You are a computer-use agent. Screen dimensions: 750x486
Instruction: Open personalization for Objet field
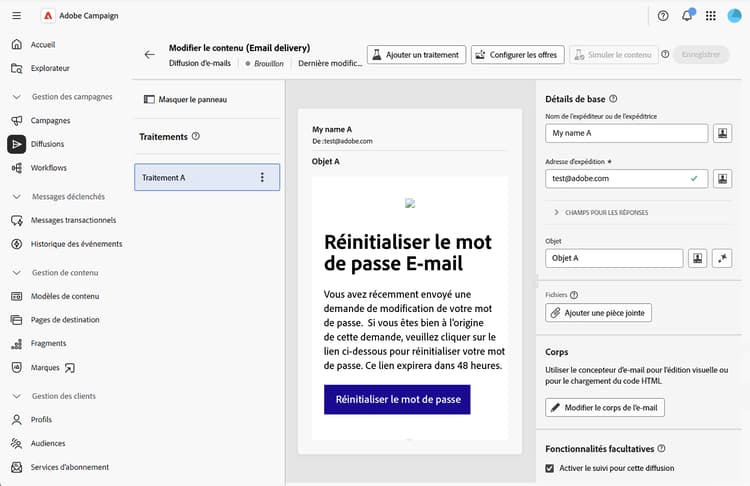(x=698, y=258)
